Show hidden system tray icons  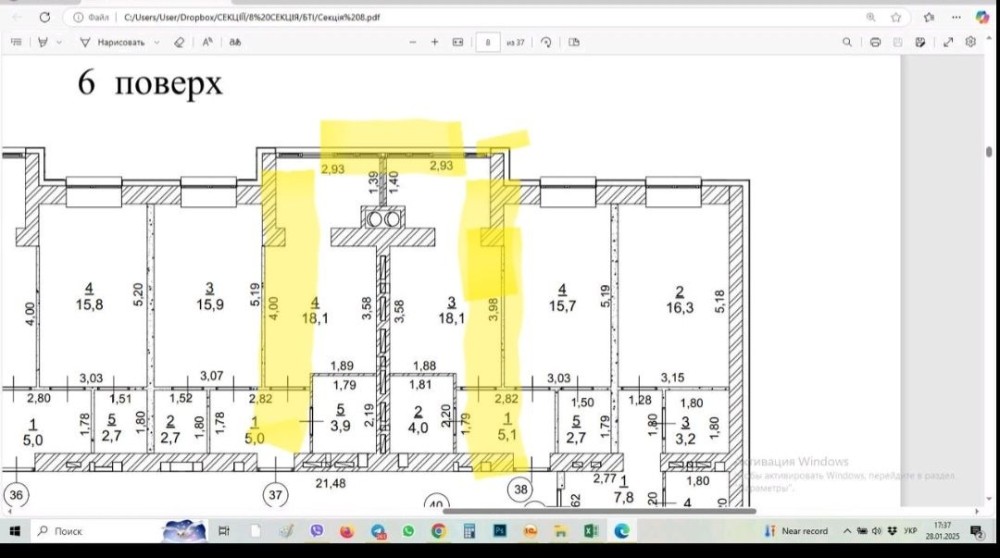(847, 531)
